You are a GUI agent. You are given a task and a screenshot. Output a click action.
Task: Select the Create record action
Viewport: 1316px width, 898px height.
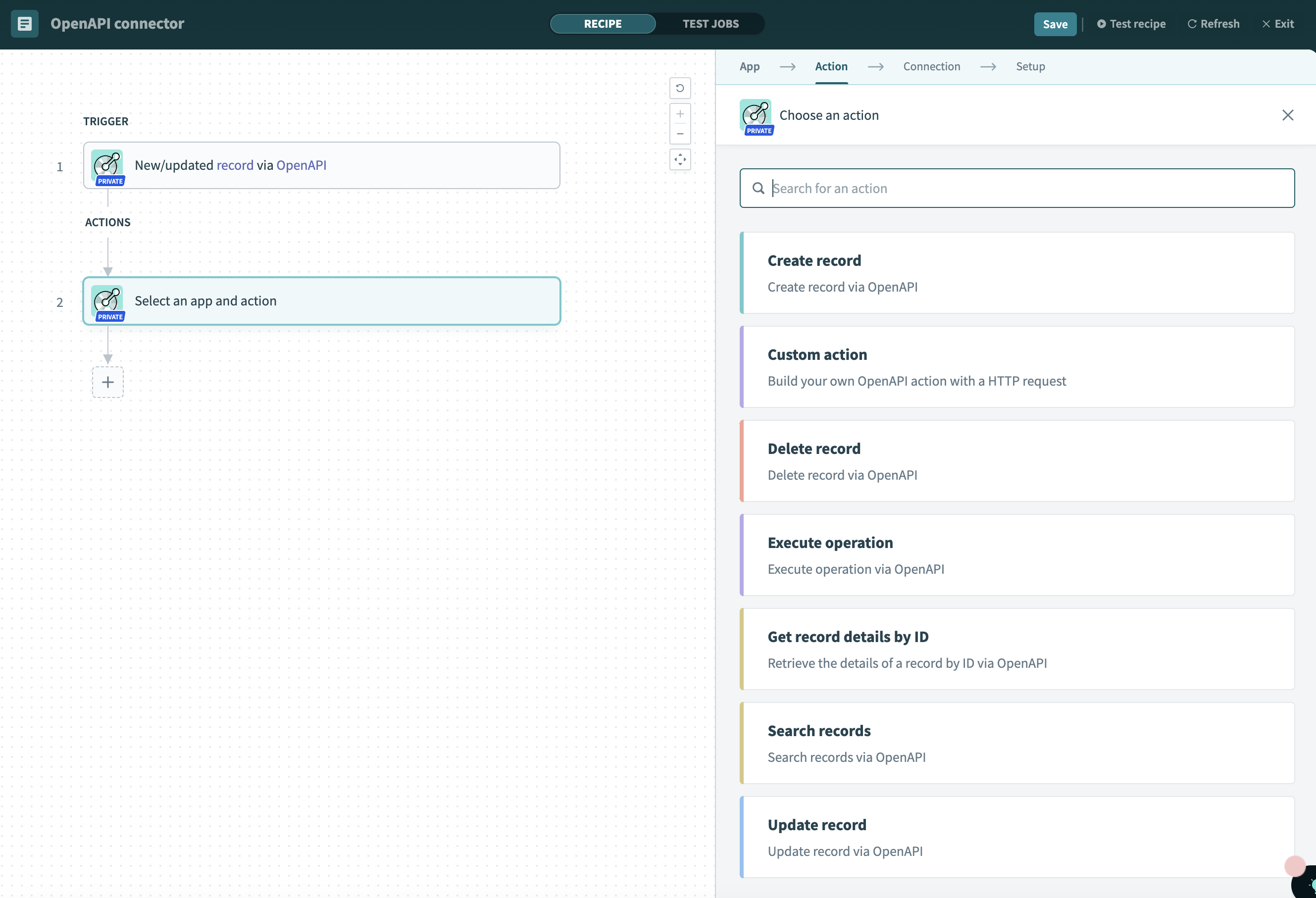[1016, 272]
